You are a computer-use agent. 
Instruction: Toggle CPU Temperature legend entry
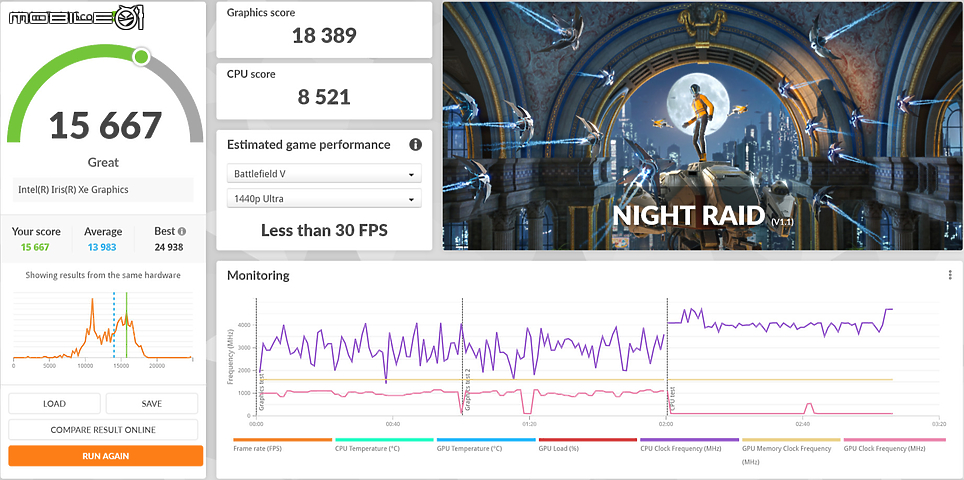click(x=384, y=445)
